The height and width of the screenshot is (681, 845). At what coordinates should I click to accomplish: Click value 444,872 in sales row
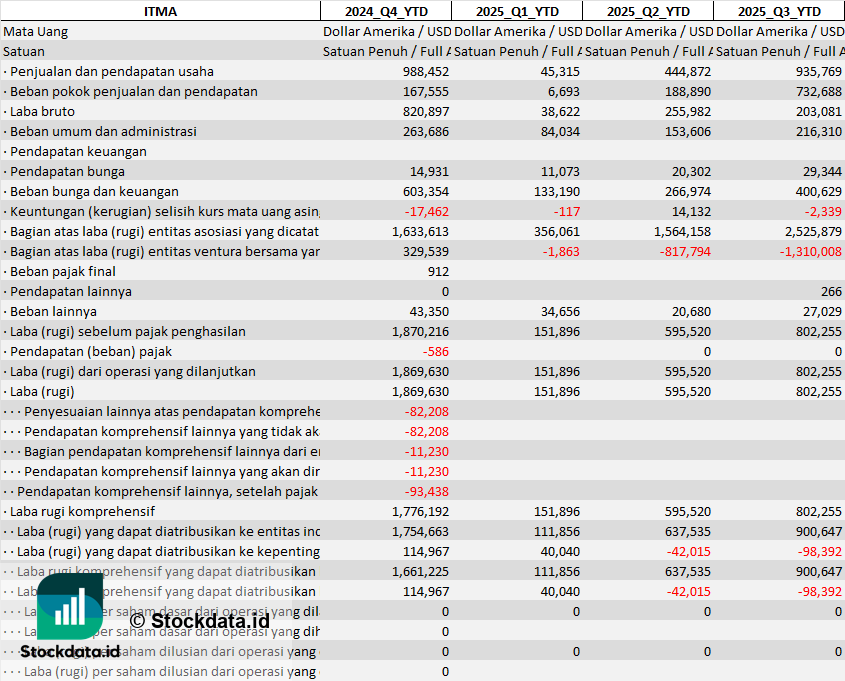(x=688, y=72)
